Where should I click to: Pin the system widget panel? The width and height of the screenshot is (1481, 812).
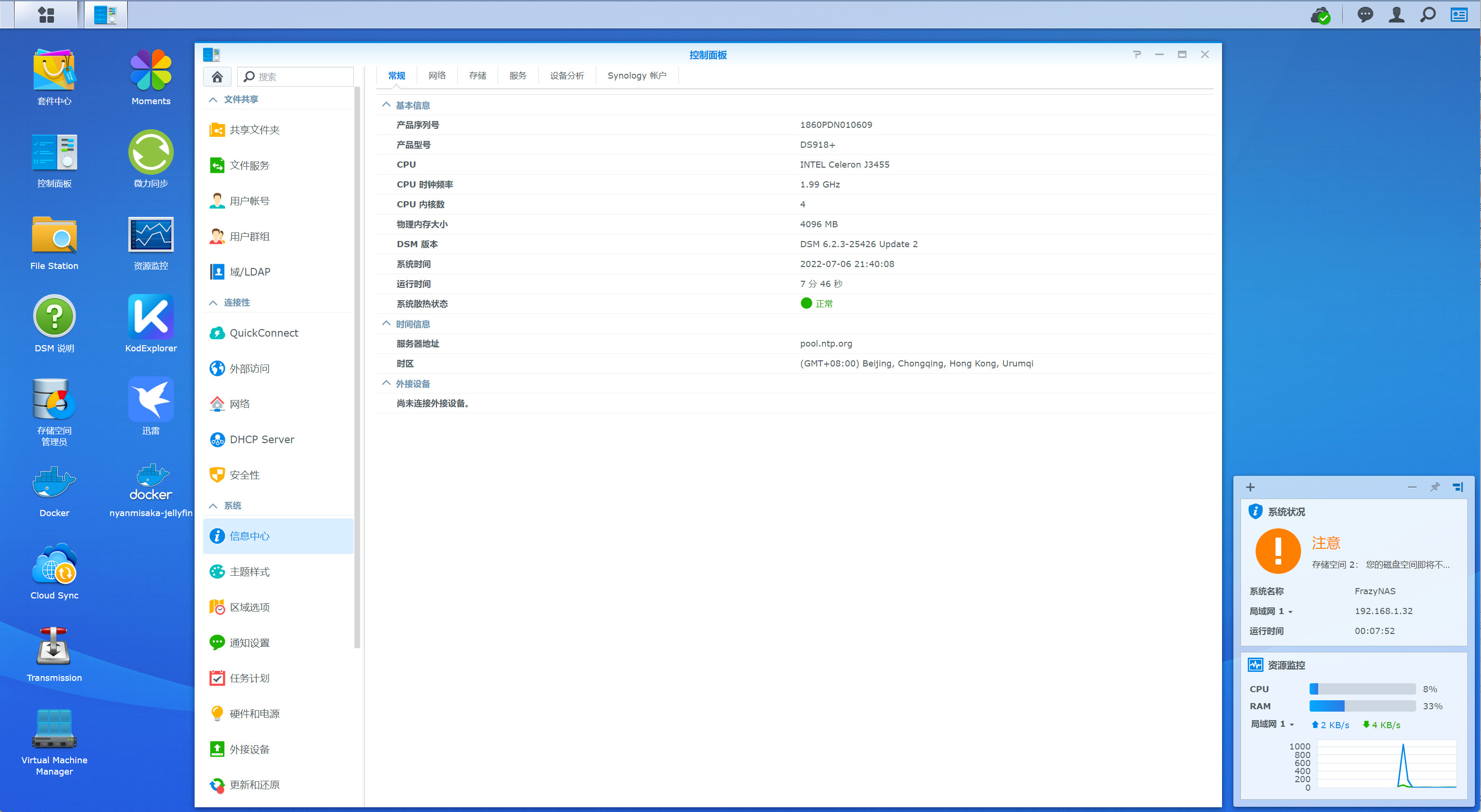click(x=1435, y=487)
